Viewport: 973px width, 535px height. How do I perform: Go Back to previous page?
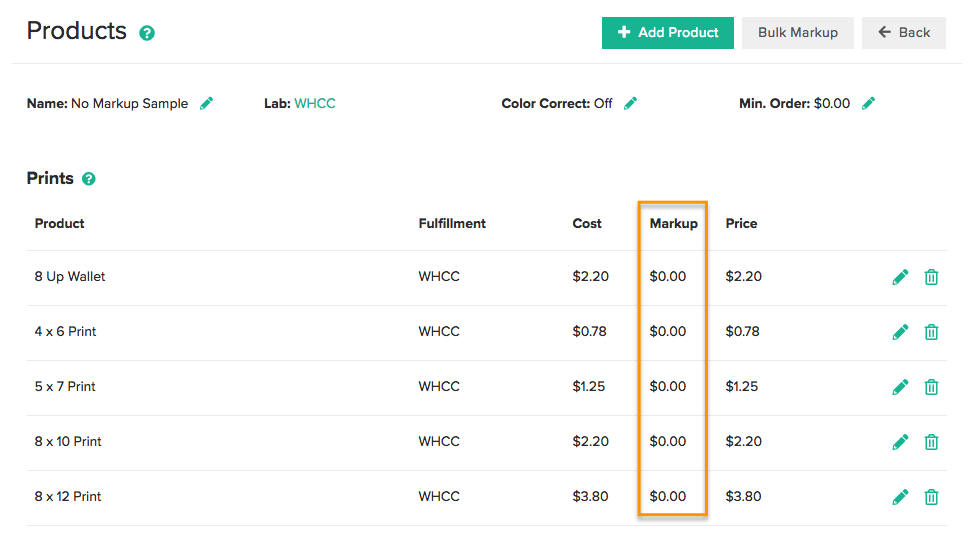(904, 33)
